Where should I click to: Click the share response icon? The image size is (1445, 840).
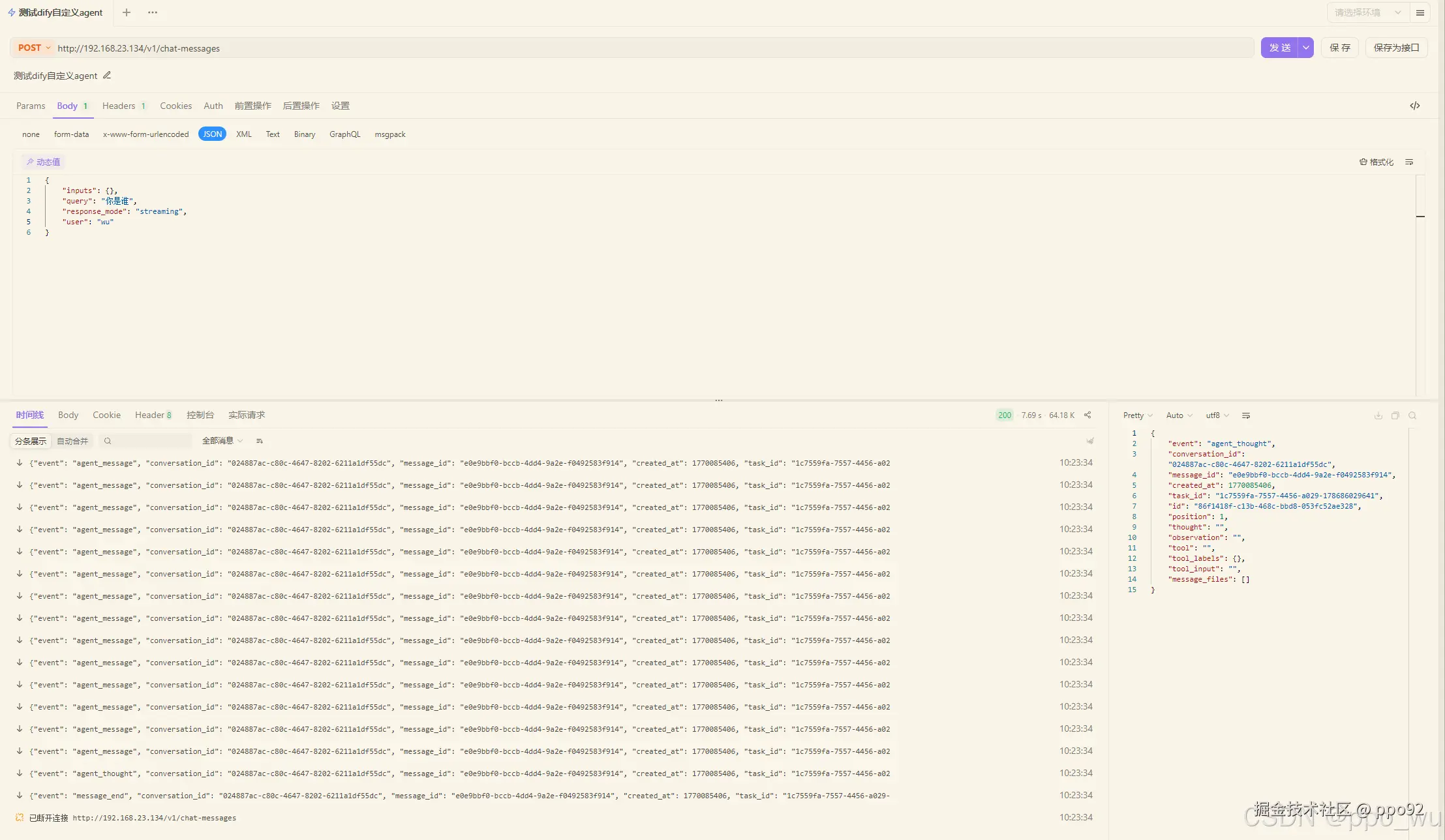click(x=1088, y=415)
